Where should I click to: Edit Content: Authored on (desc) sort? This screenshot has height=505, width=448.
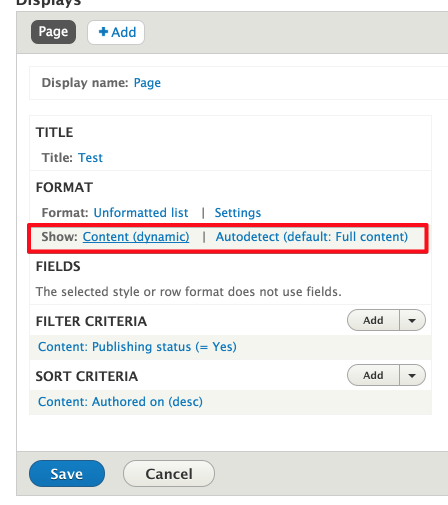(120, 402)
